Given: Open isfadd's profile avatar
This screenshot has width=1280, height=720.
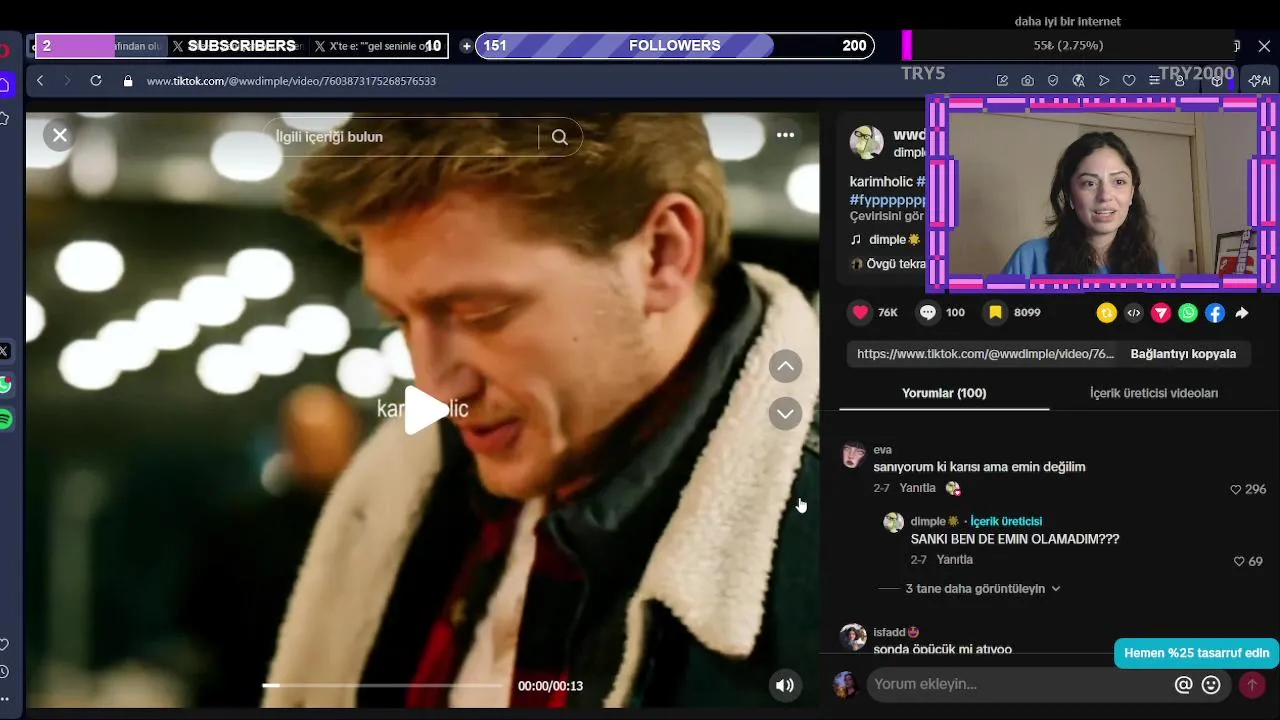Looking at the screenshot, I should [853, 637].
